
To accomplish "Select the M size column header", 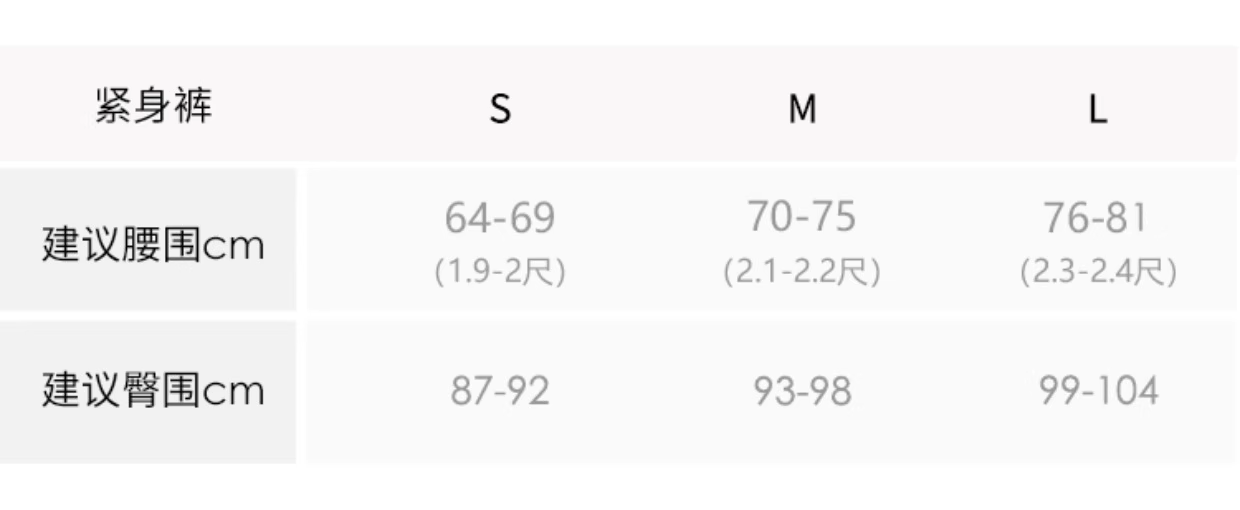I will click(802, 108).
